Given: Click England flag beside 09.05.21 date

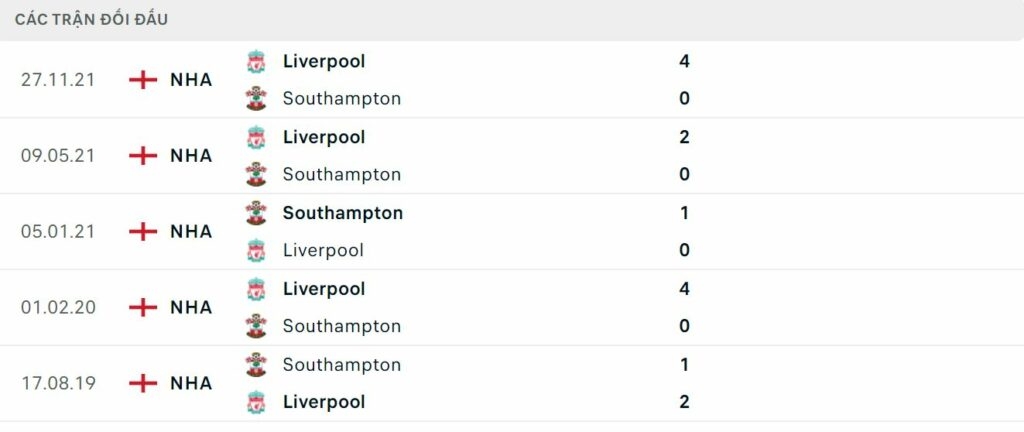Looking at the screenshot, I should 144,155.
